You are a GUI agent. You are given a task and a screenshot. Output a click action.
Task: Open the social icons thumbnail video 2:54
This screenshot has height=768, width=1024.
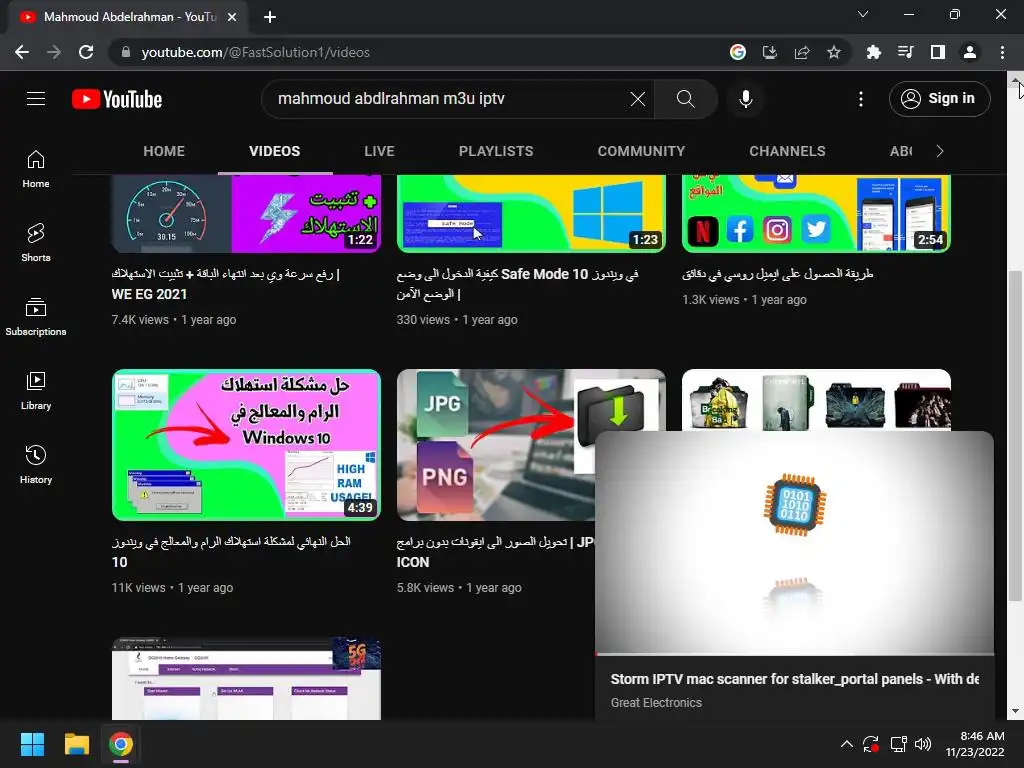[816, 213]
